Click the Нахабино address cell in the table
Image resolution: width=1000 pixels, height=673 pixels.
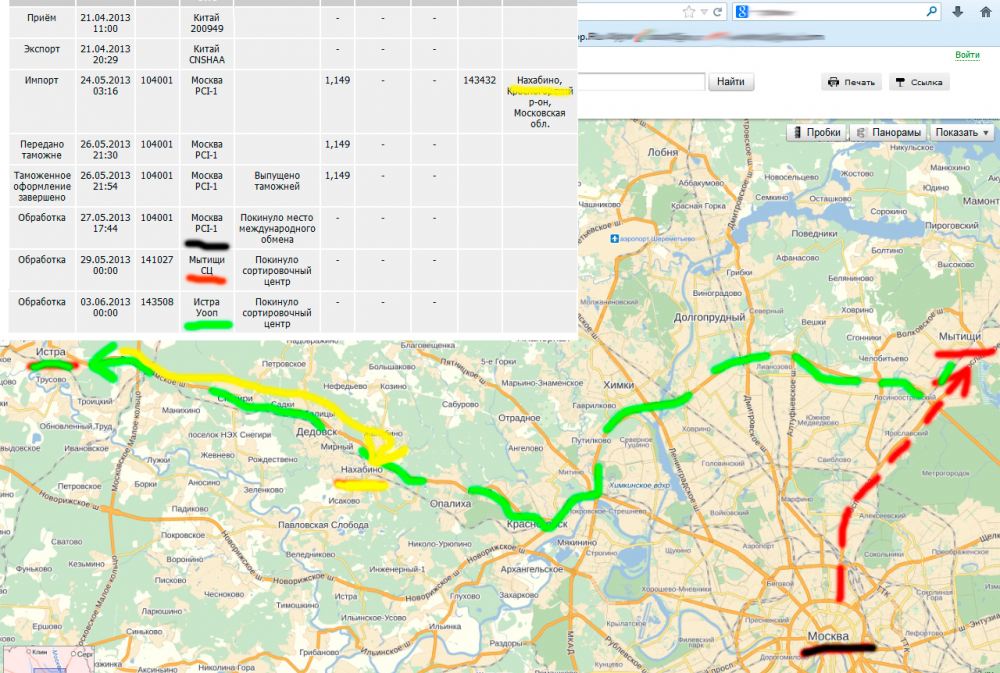pos(540,102)
